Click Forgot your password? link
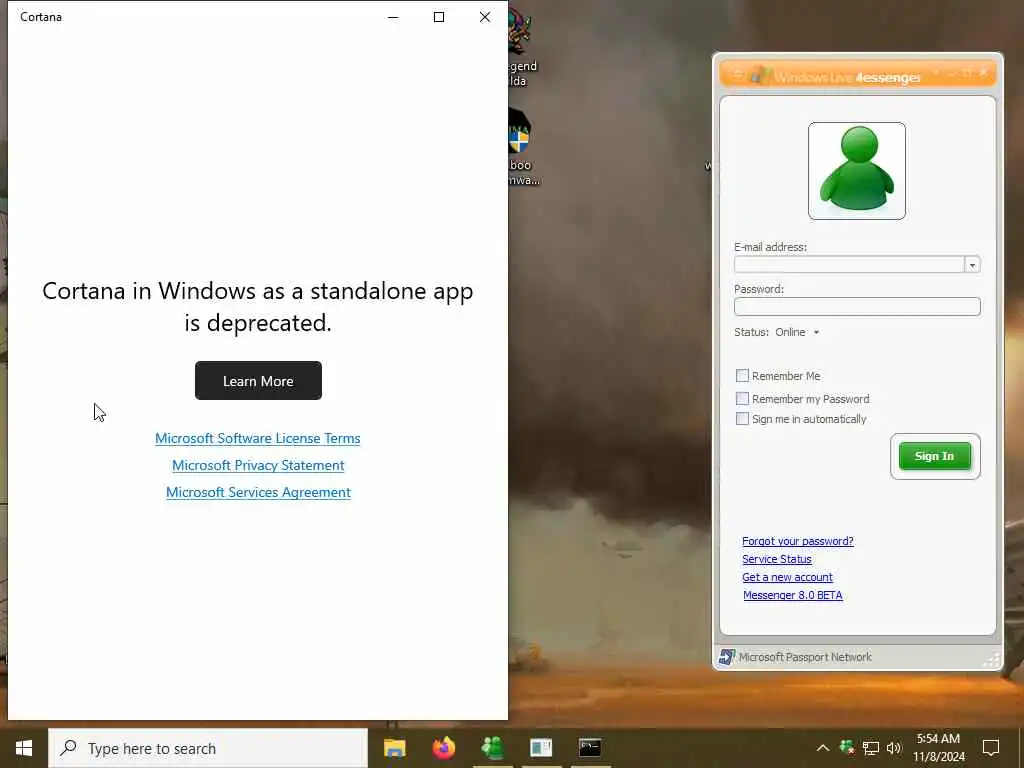 [797, 541]
